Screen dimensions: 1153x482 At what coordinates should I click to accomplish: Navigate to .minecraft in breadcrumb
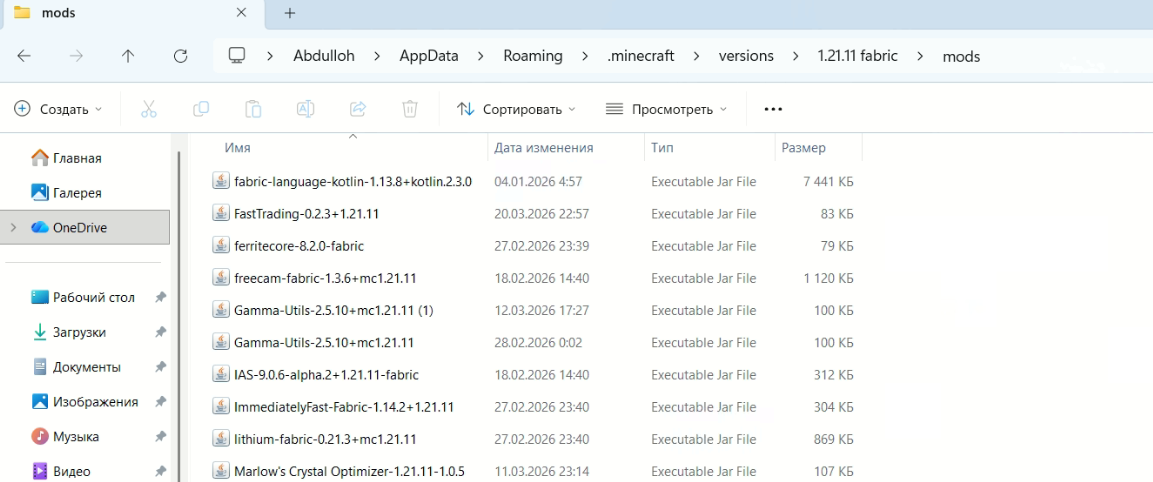click(640, 56)
